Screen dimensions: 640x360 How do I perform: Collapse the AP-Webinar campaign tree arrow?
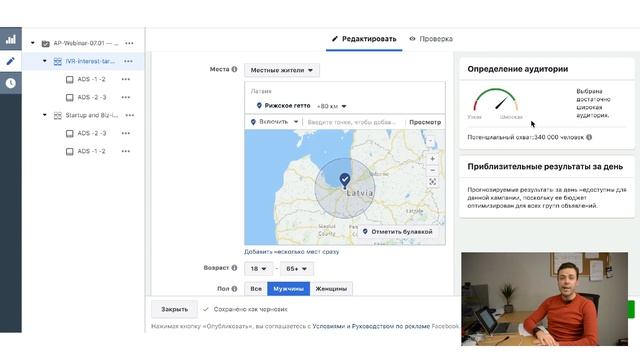[x=33, y=43]
